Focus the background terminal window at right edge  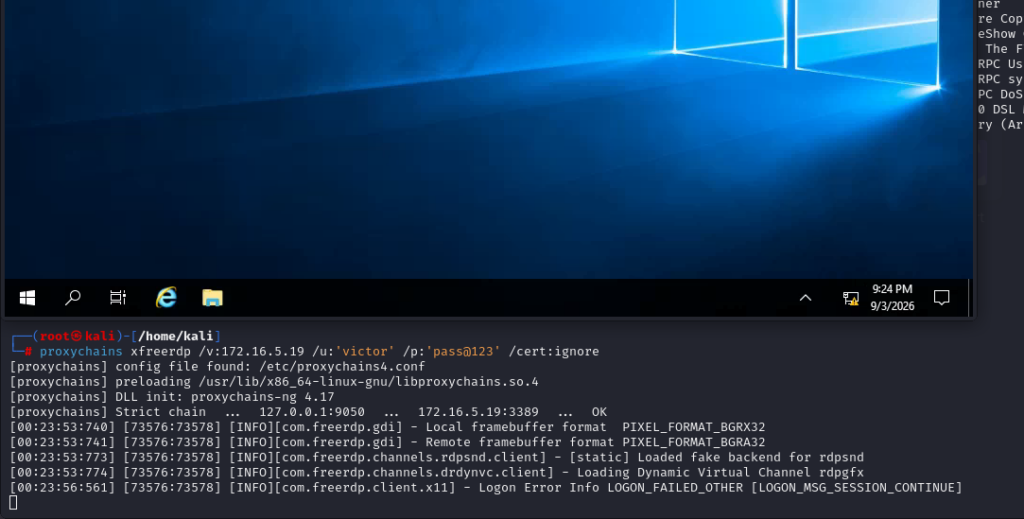click(1000, 261)
